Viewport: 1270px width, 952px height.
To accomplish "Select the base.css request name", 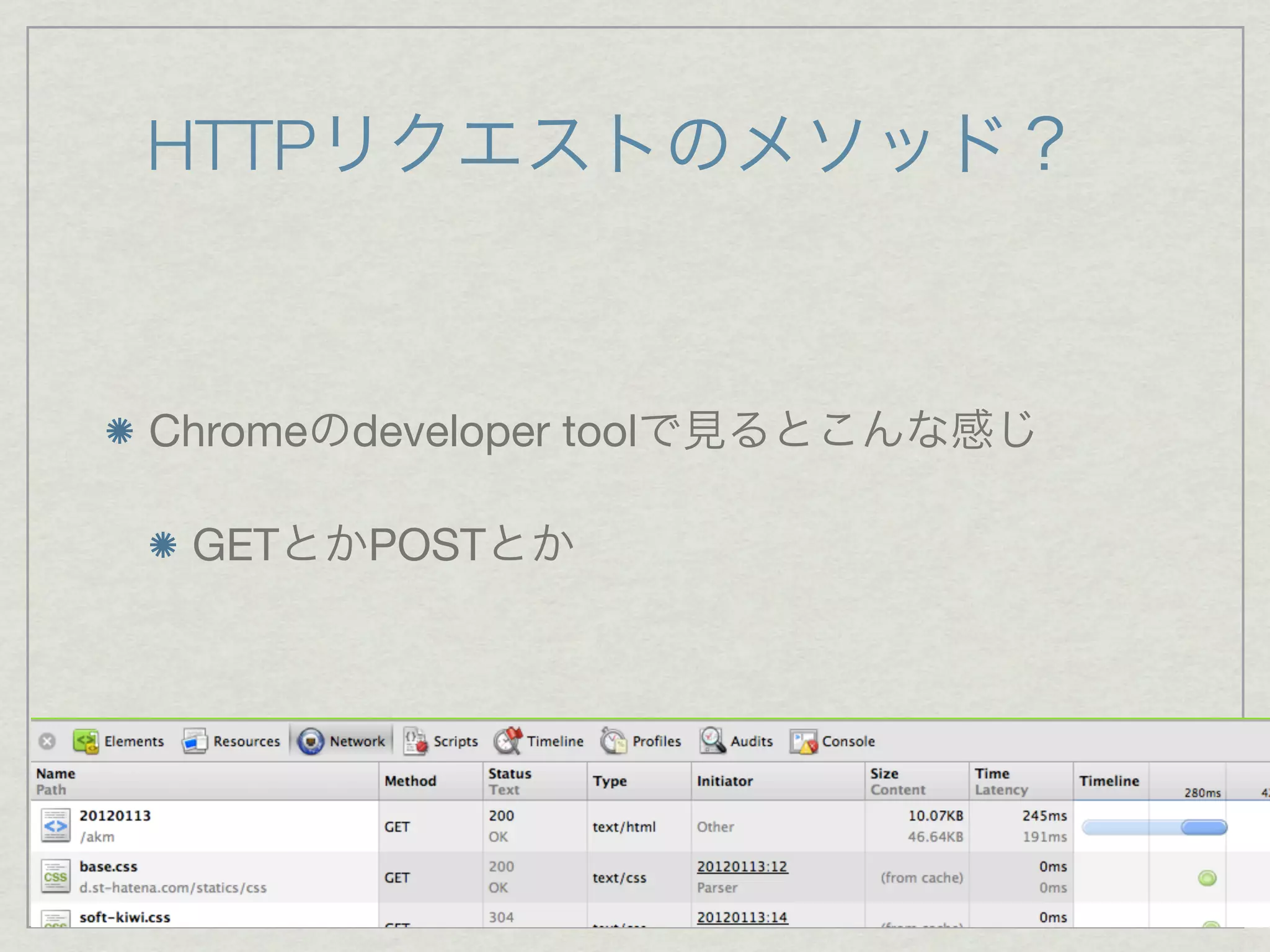I will 109,866.
